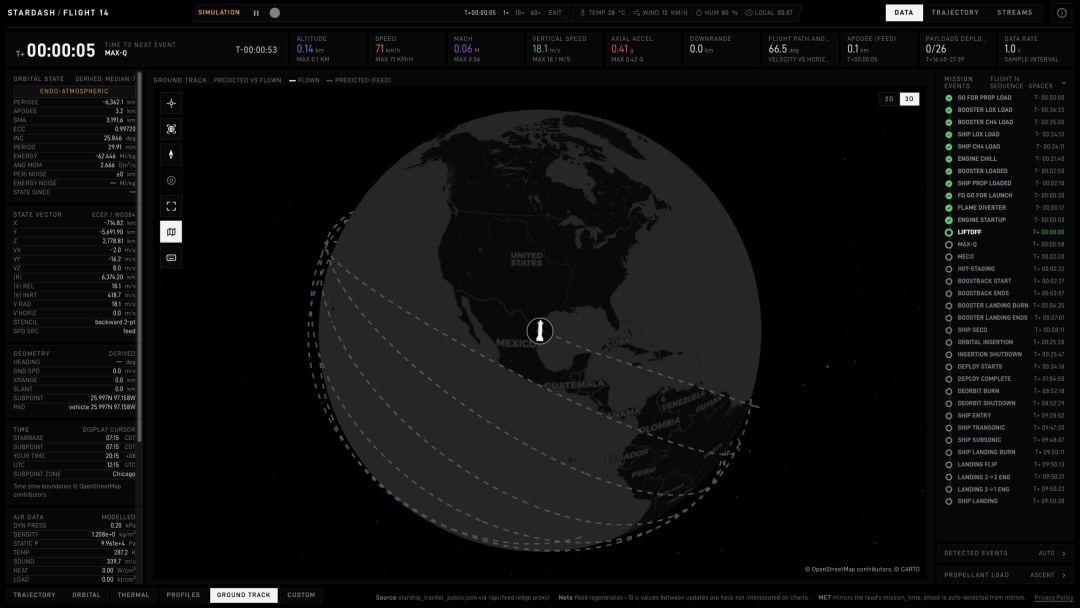Click green check beside GO FOR PROP LOAD
Image resolution: width=1080 pixels, height=608 pixels.
tap(948, 98)
